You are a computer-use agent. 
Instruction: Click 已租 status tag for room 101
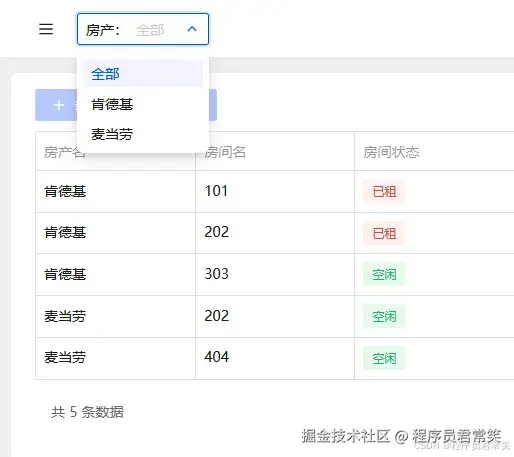384,192
